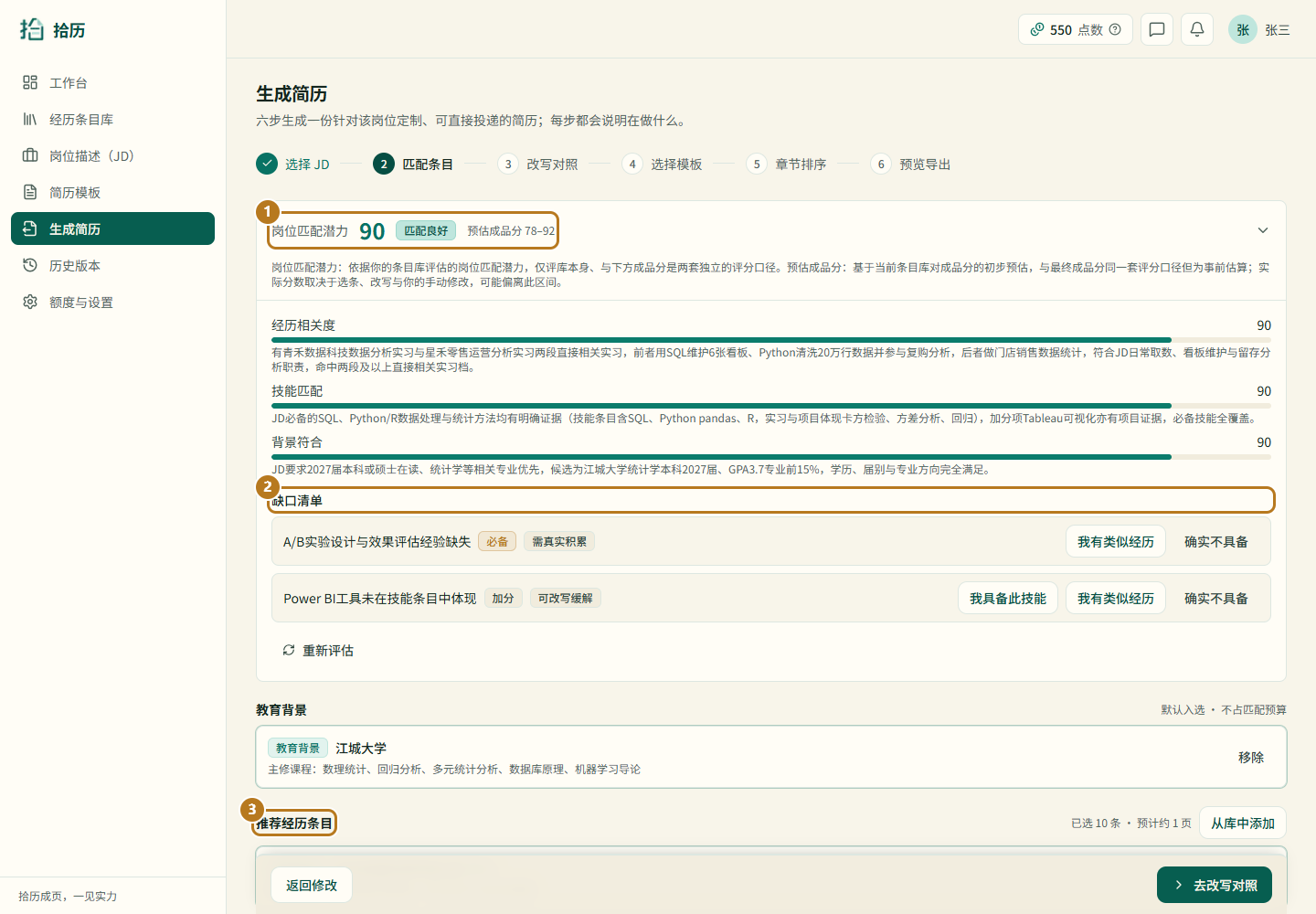Choose 我具备此技能 for Power BI
The height and width of the screenshot is (914, 1316).
tap(1008, 598)
